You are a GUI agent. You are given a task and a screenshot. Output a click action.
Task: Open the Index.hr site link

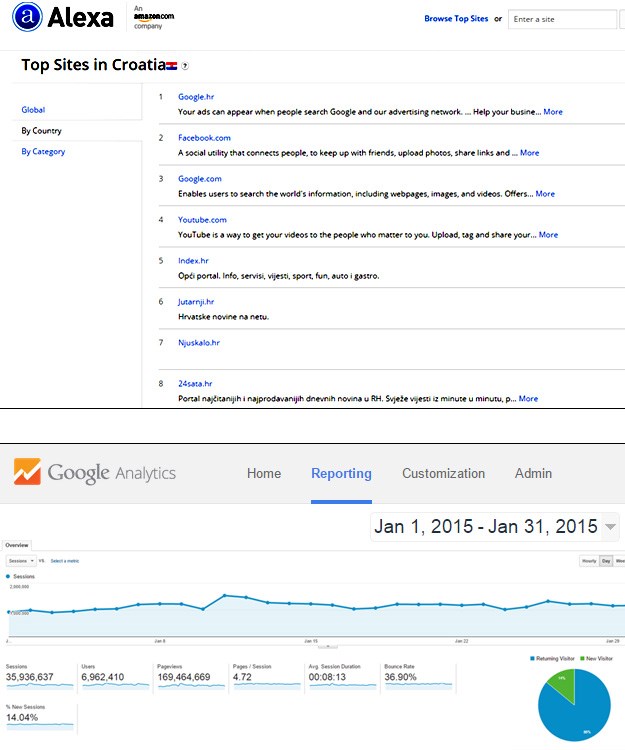(x=193, y=261)
